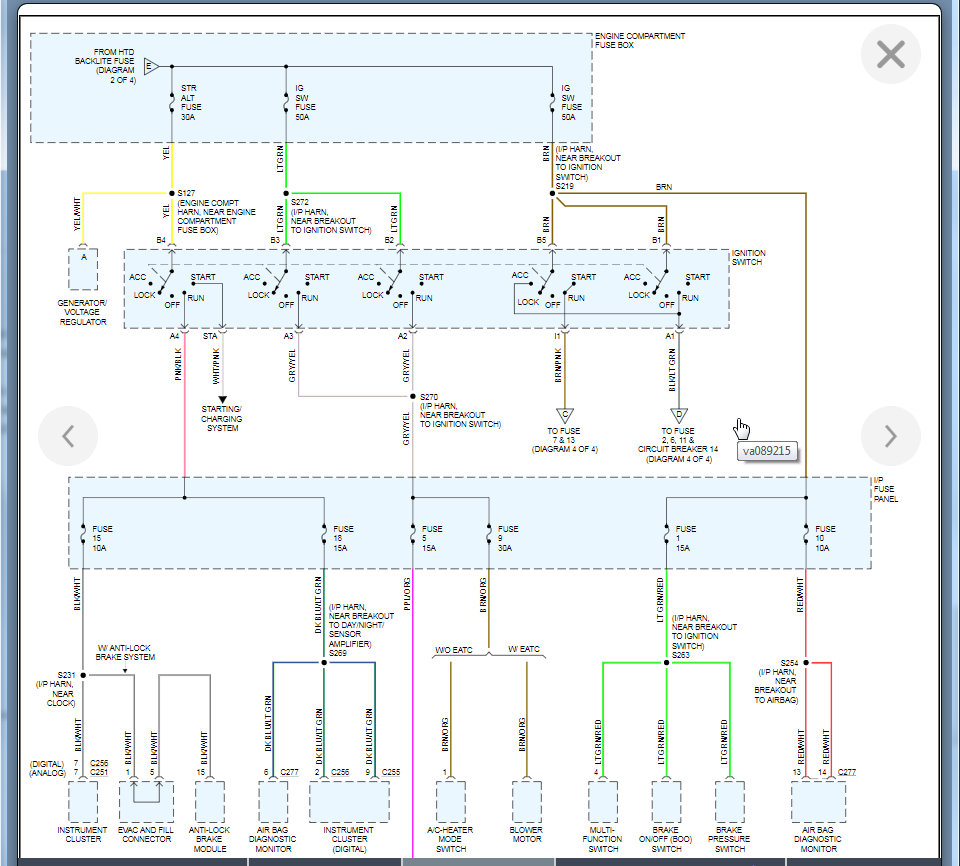This screenshot has height=866, width=960.
Task: Click the 'FUSE 5 15A' label
Action: coord(432,538)
